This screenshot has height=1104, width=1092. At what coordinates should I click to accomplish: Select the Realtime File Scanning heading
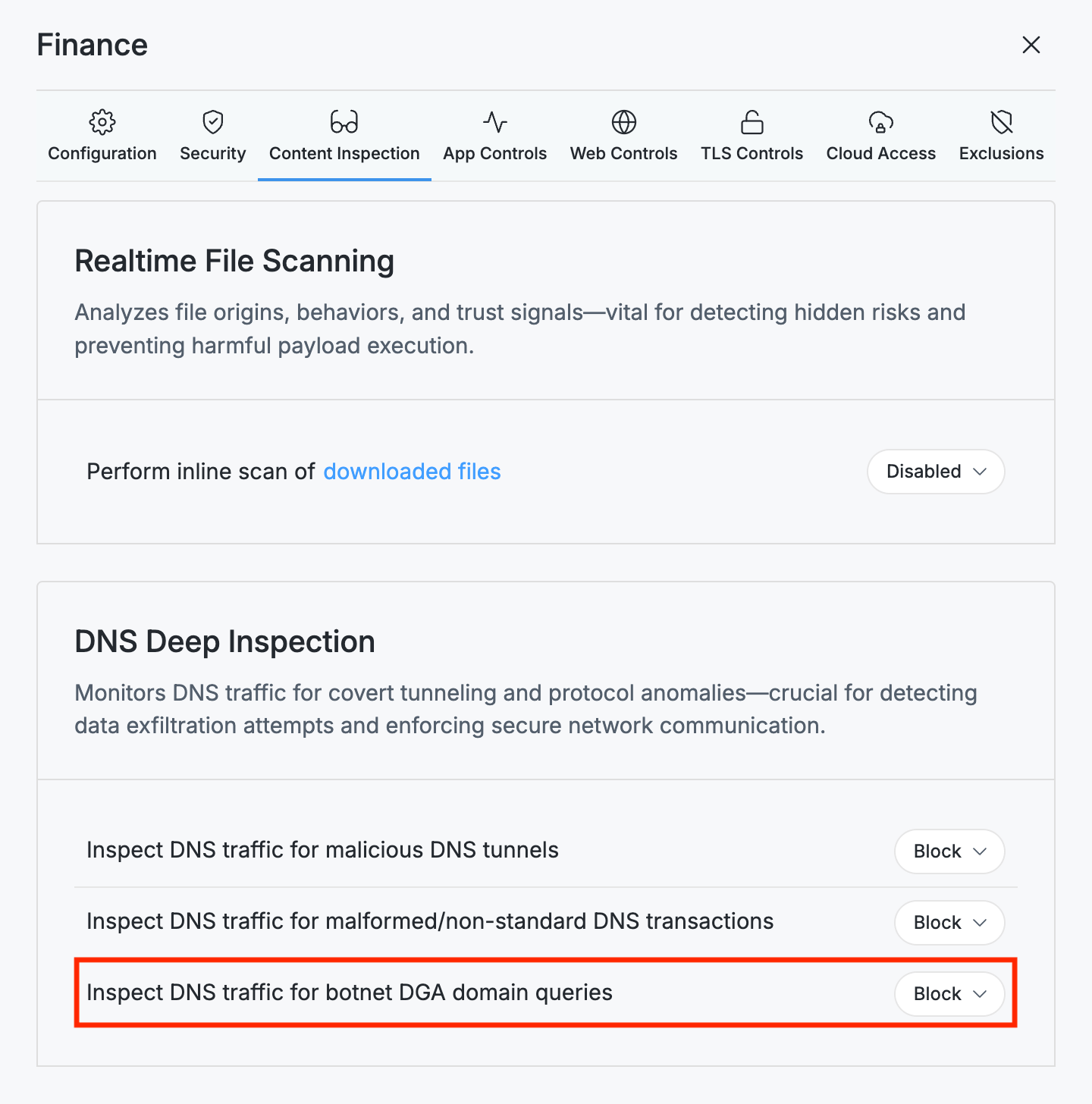(234, 260)
